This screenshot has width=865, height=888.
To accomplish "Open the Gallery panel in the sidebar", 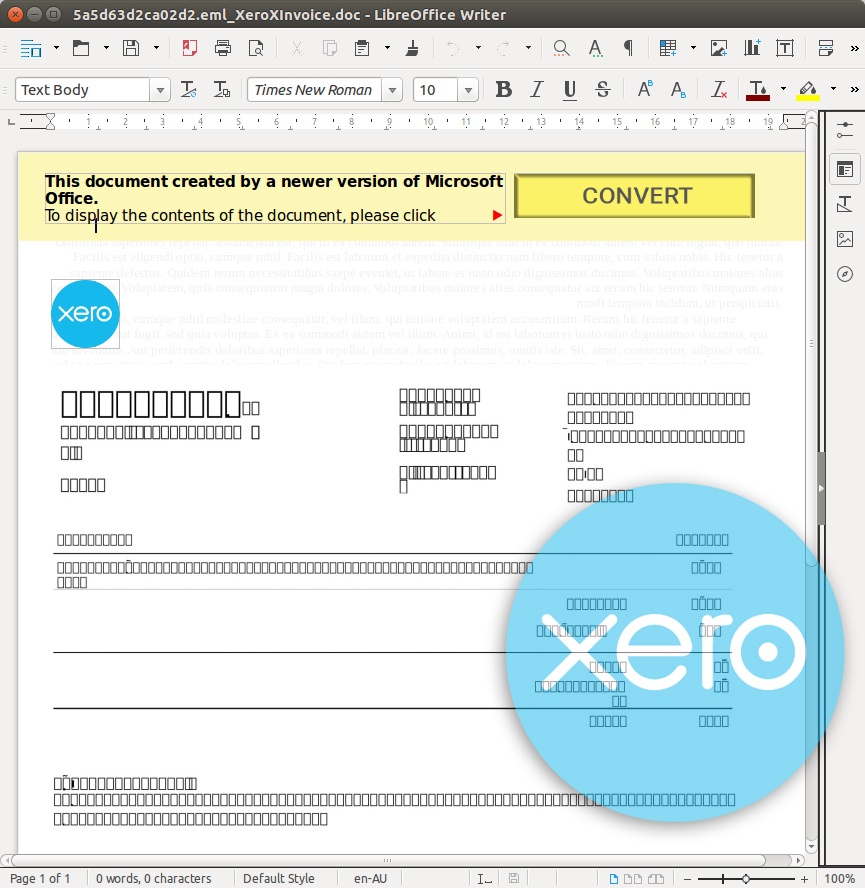I will click(845, 239).
